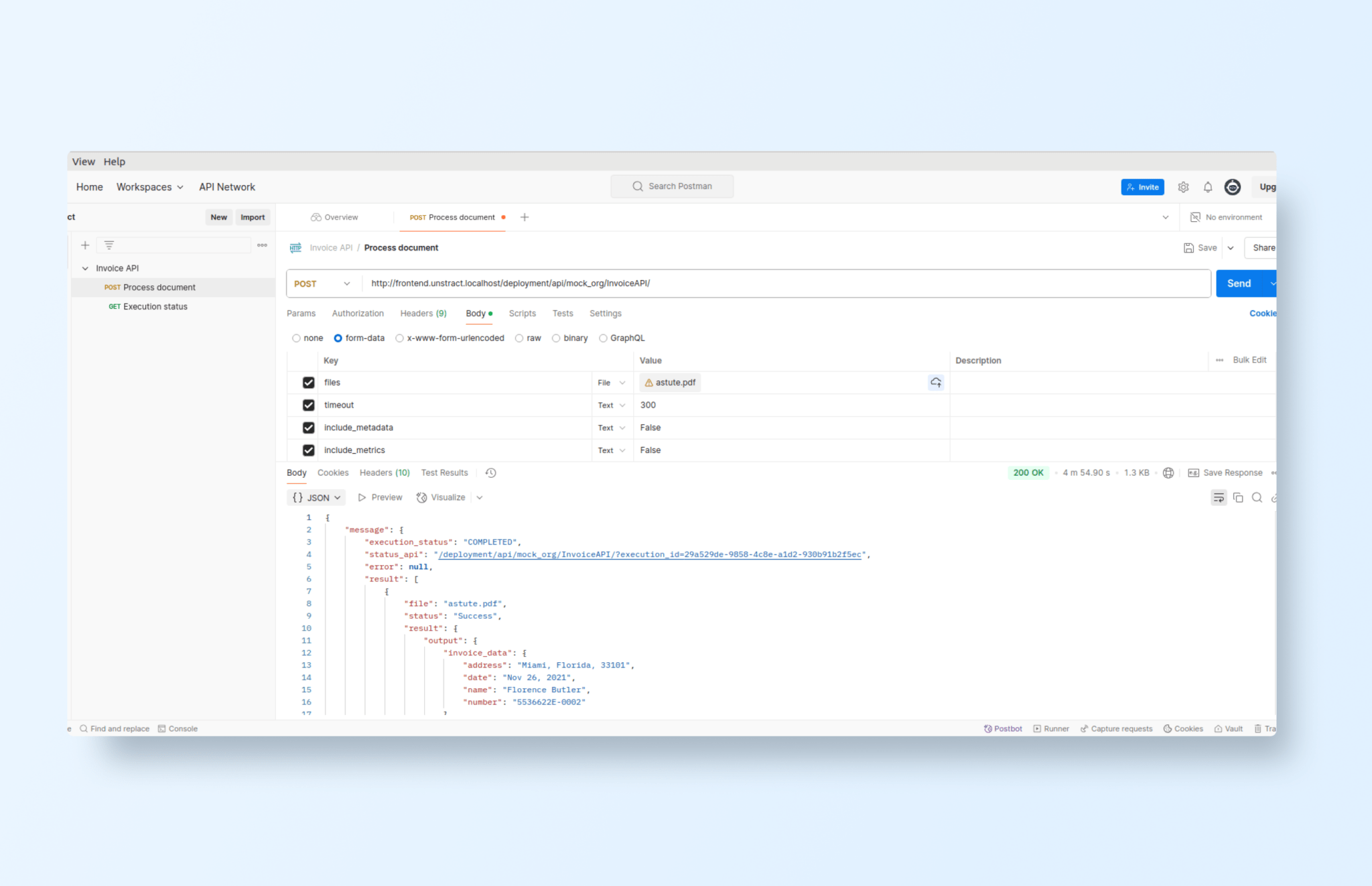Select the raw body type radio button
The height and width of the screenshot is (886, 1372).
pyautogui.click(x=520, y=338)
